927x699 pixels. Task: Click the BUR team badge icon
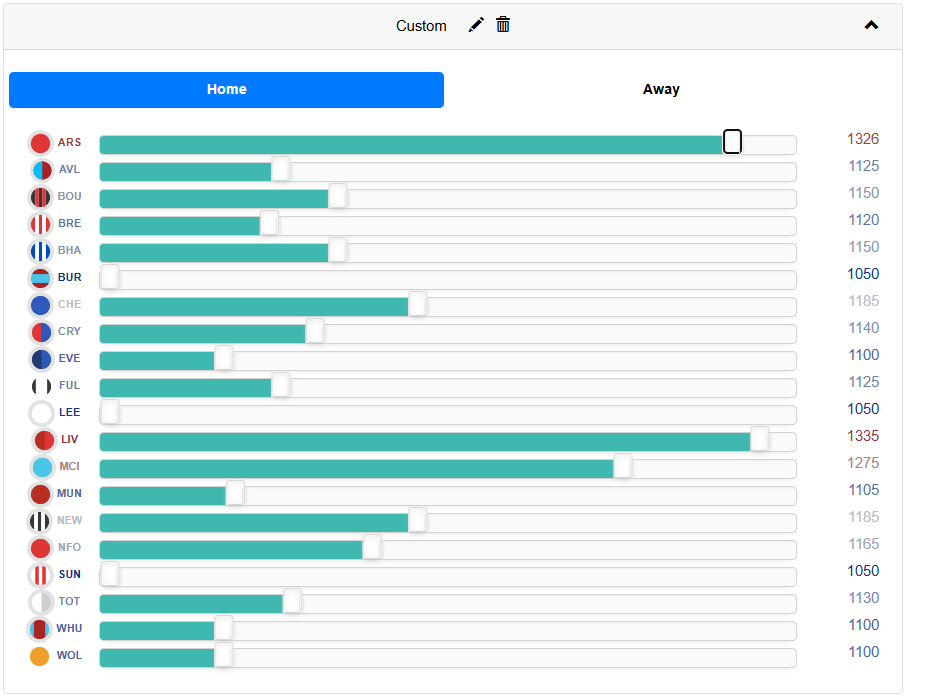point(40,278)
